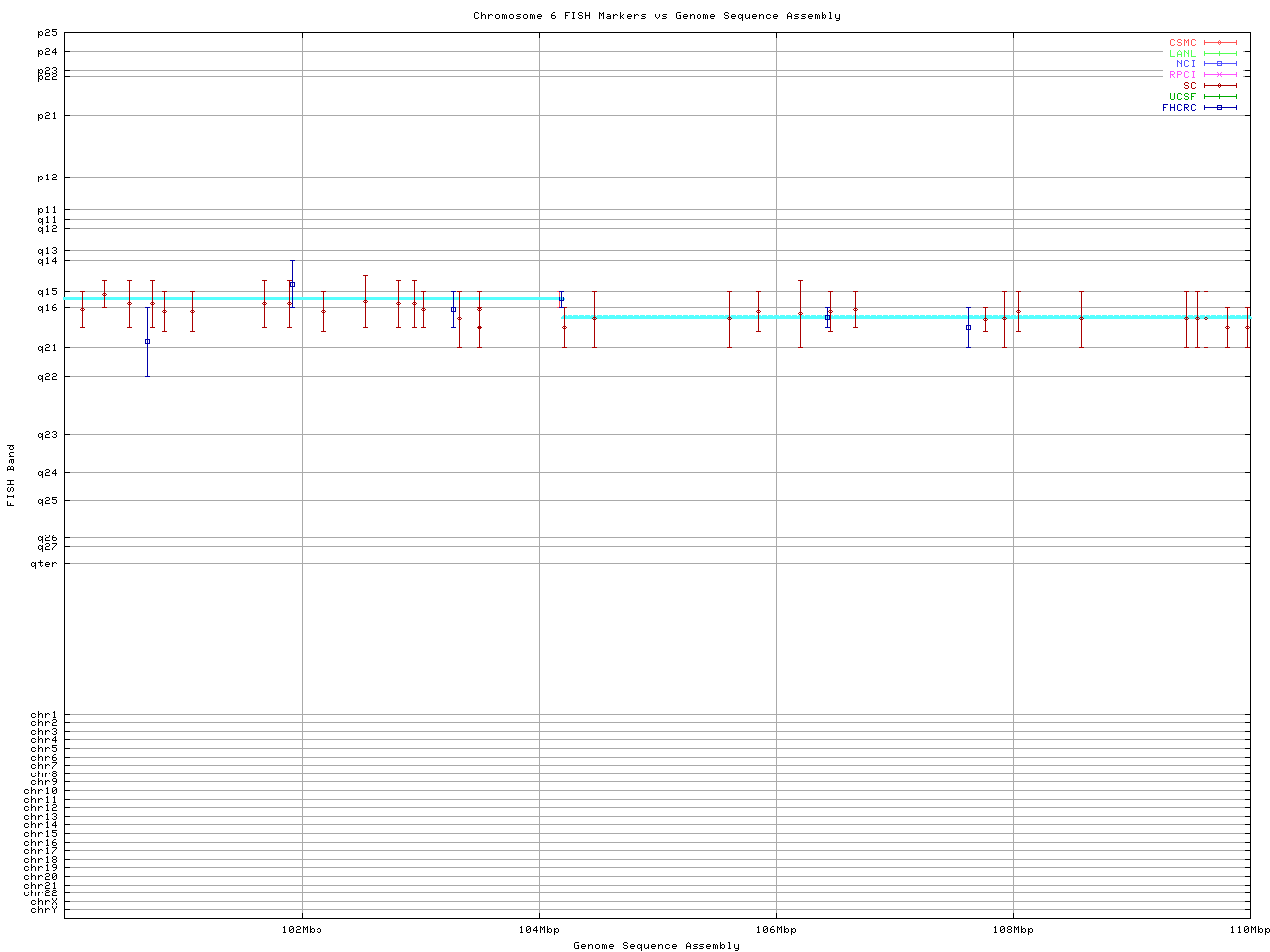Click the chart title text
This screenshot has height=952, width=1270.
(657, 16)
